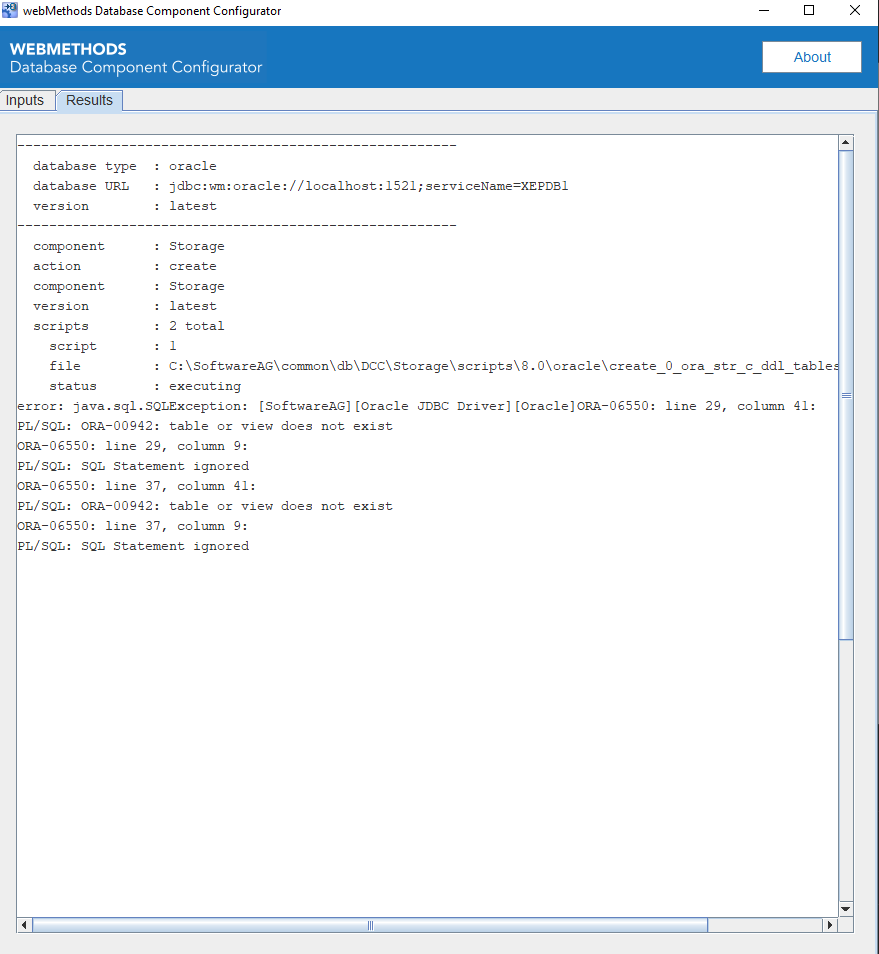
Task: Maximize the Configurator window
Action: click(809, 10)
